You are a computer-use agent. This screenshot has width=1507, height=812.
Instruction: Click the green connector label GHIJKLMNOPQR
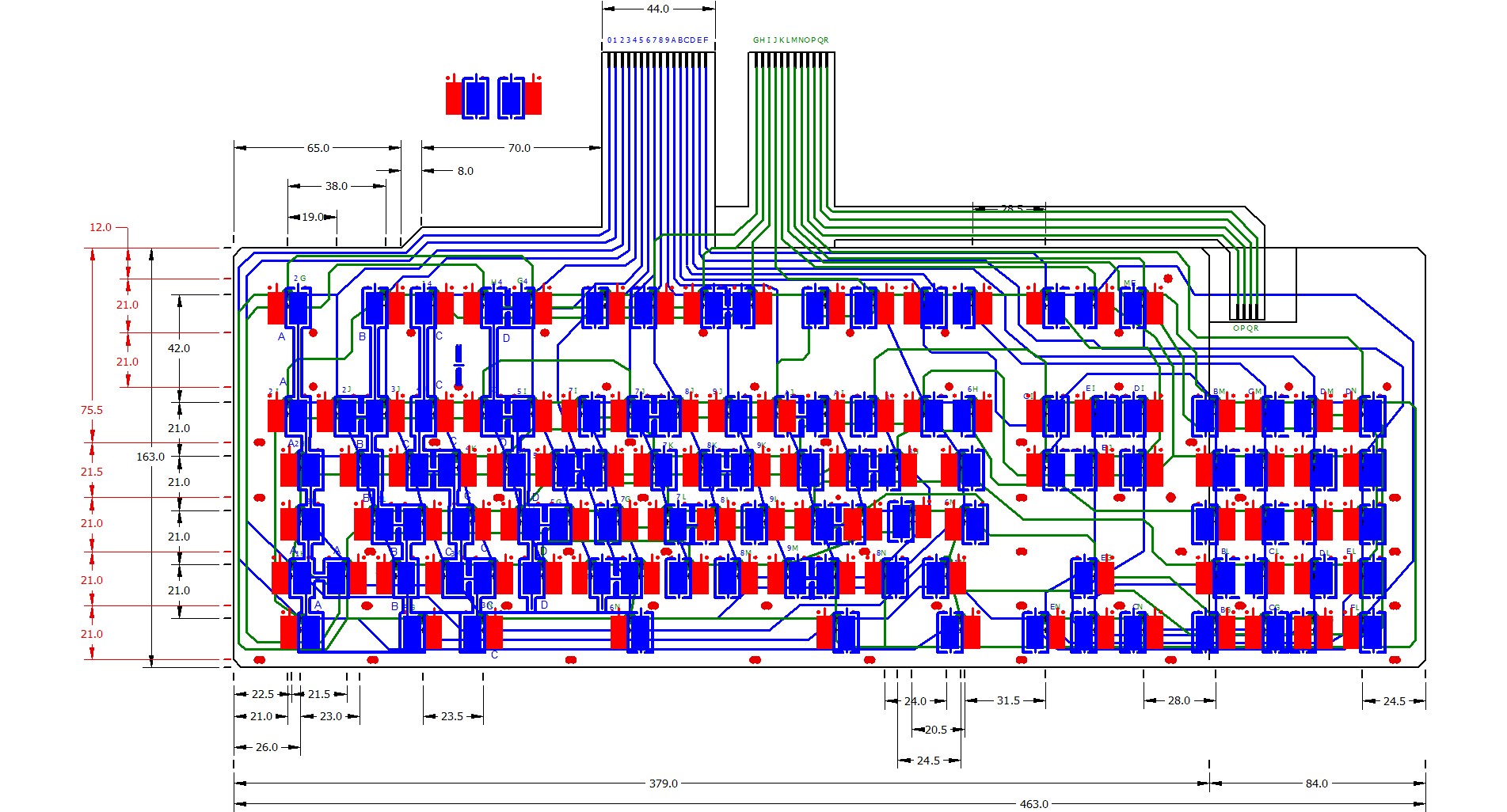tap(790, 40)
